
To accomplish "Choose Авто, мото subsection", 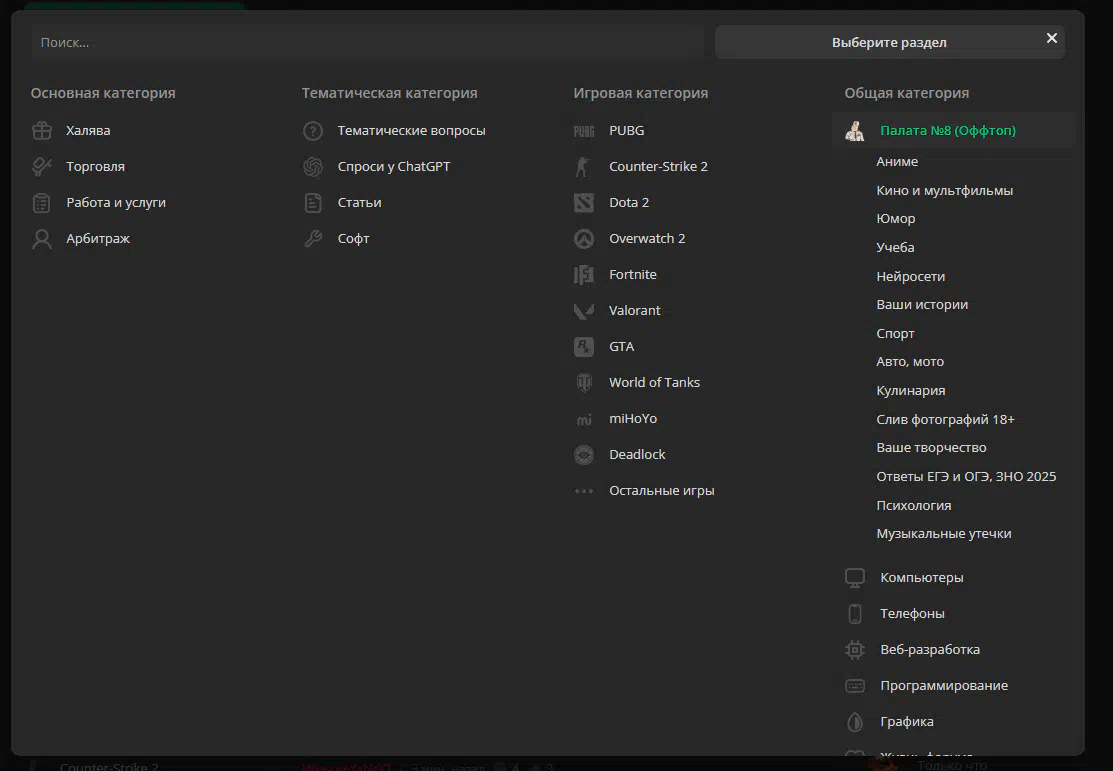I will pos(910,362).
